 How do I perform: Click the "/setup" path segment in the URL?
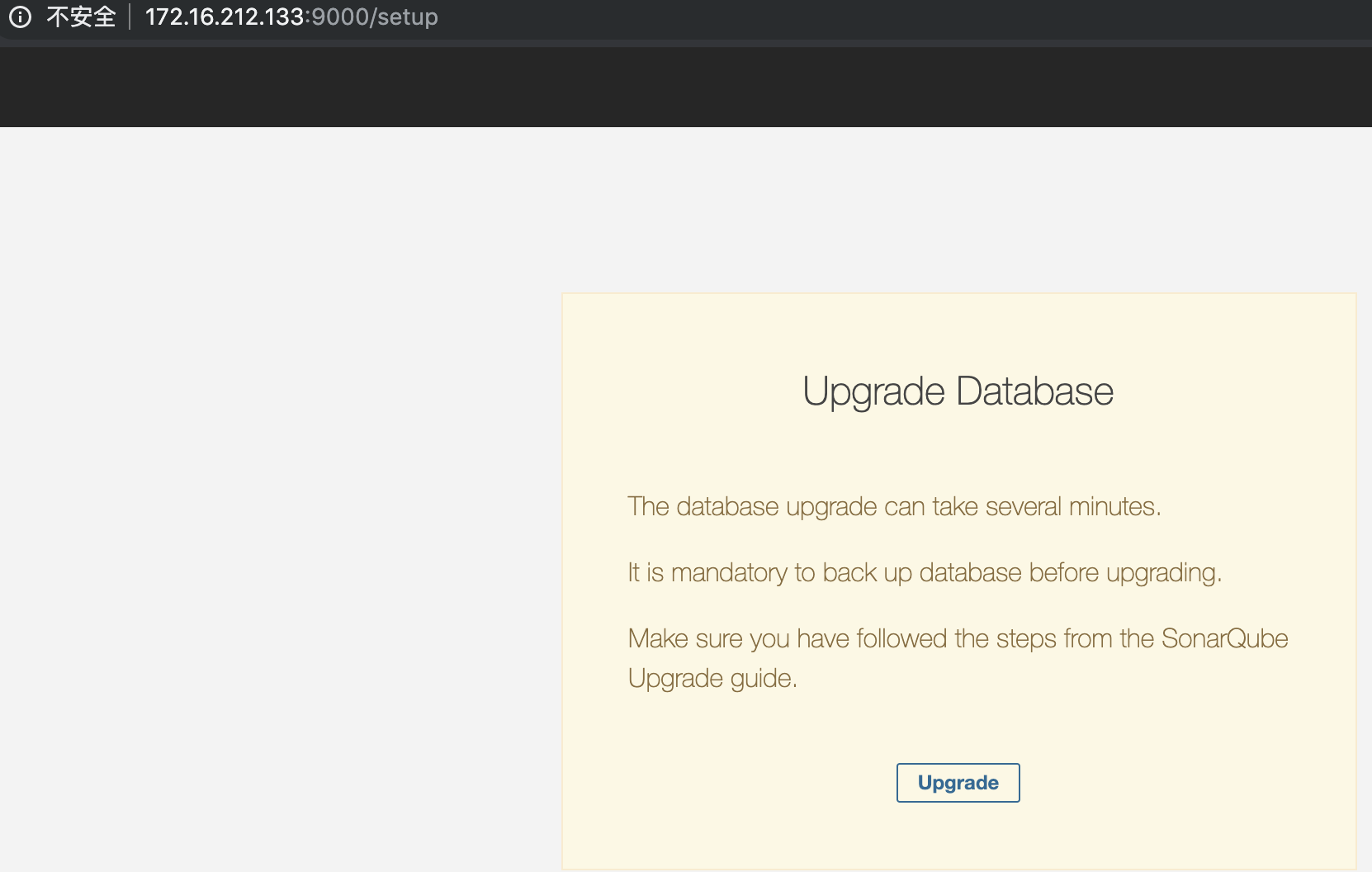[402, 17]
